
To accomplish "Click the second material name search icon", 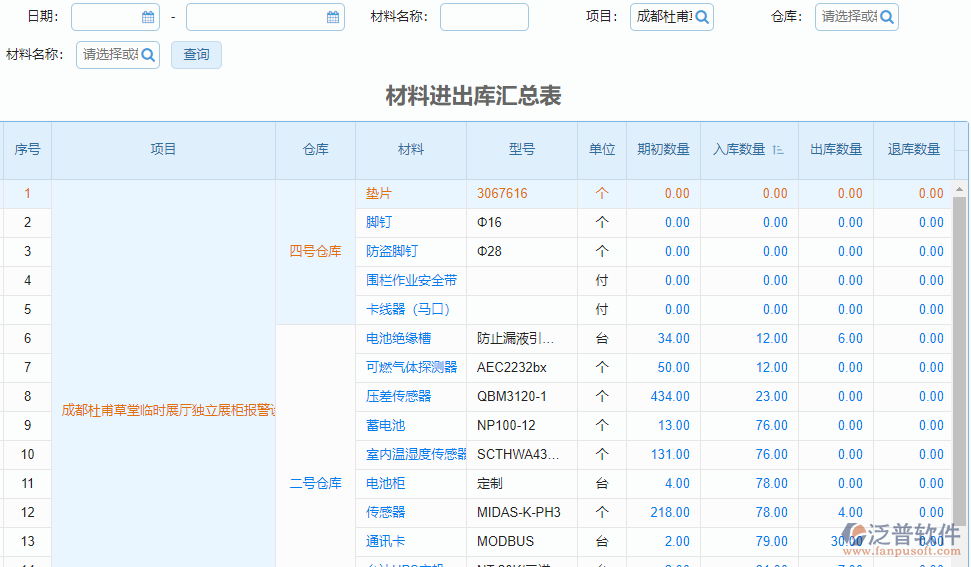I will [x=148, y=55].
